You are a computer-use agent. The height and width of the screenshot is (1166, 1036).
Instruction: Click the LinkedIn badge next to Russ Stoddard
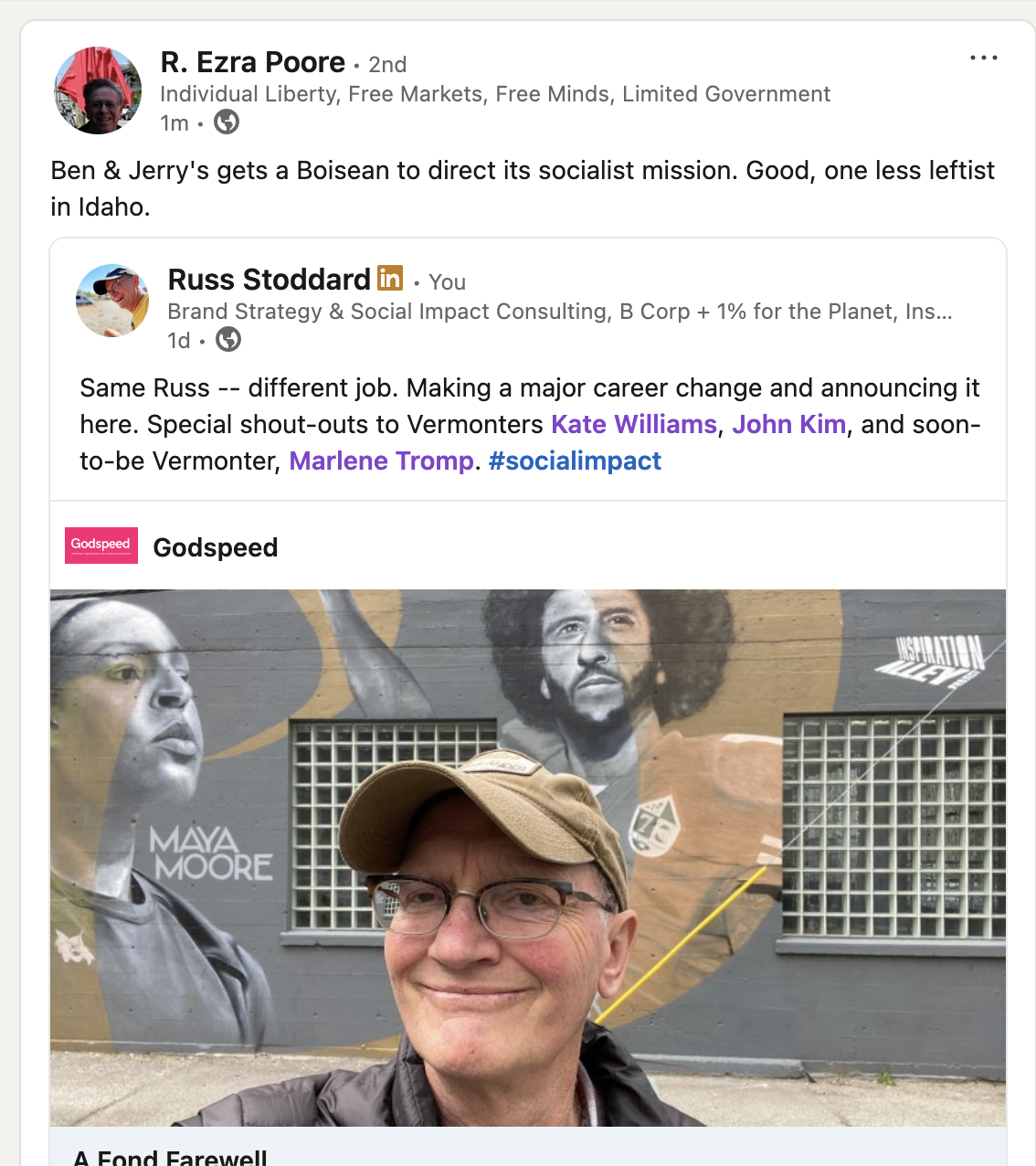point(390,278)
